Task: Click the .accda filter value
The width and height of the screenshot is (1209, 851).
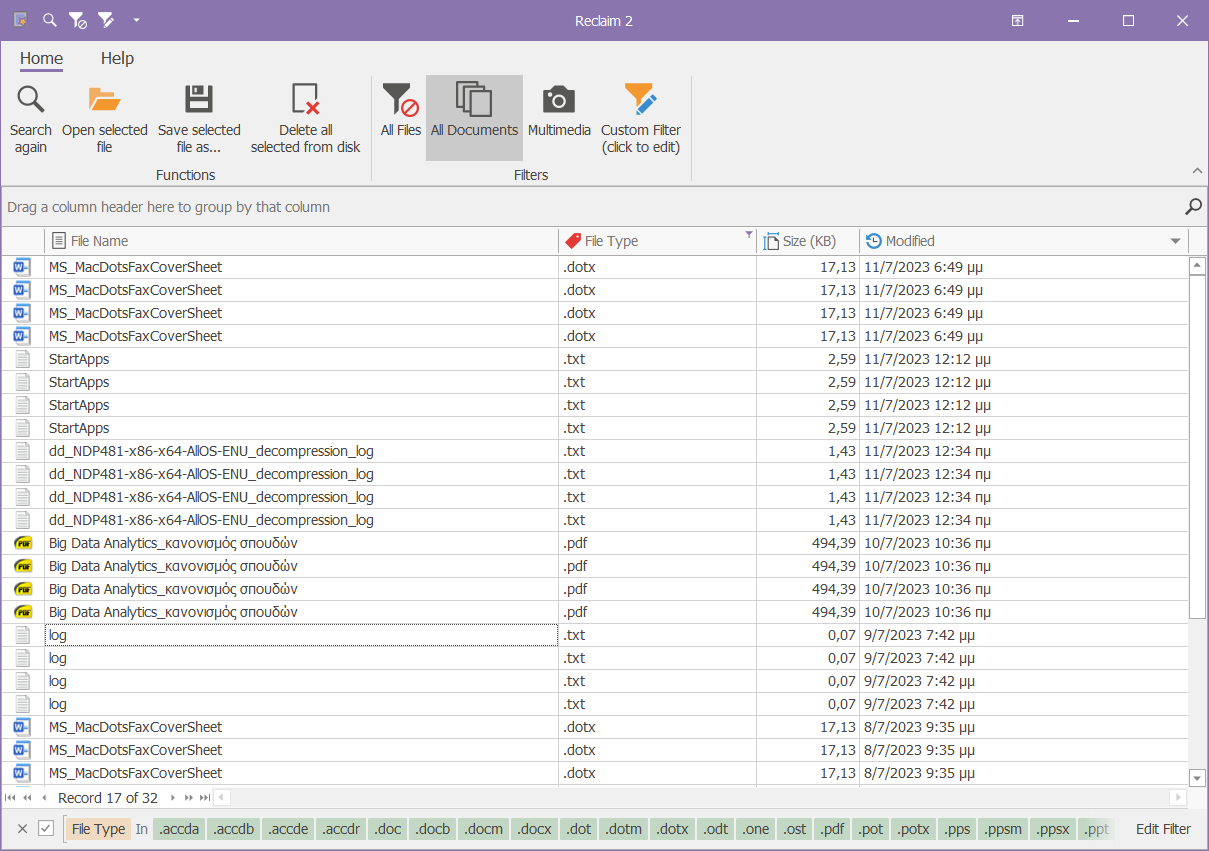Action: tap(179, 829)
